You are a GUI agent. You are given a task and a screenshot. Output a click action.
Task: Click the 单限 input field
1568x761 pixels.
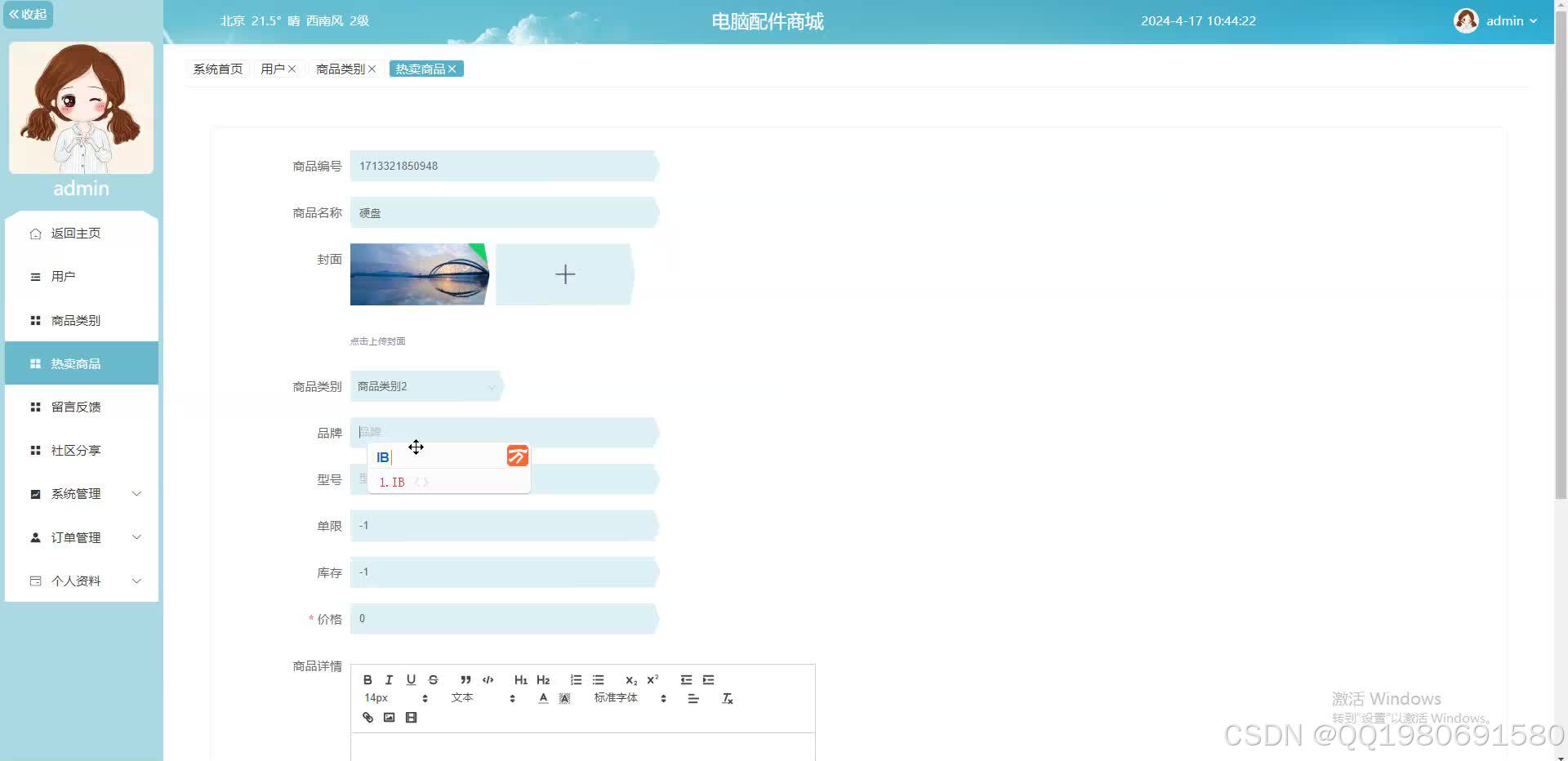(x=504, y=526)
